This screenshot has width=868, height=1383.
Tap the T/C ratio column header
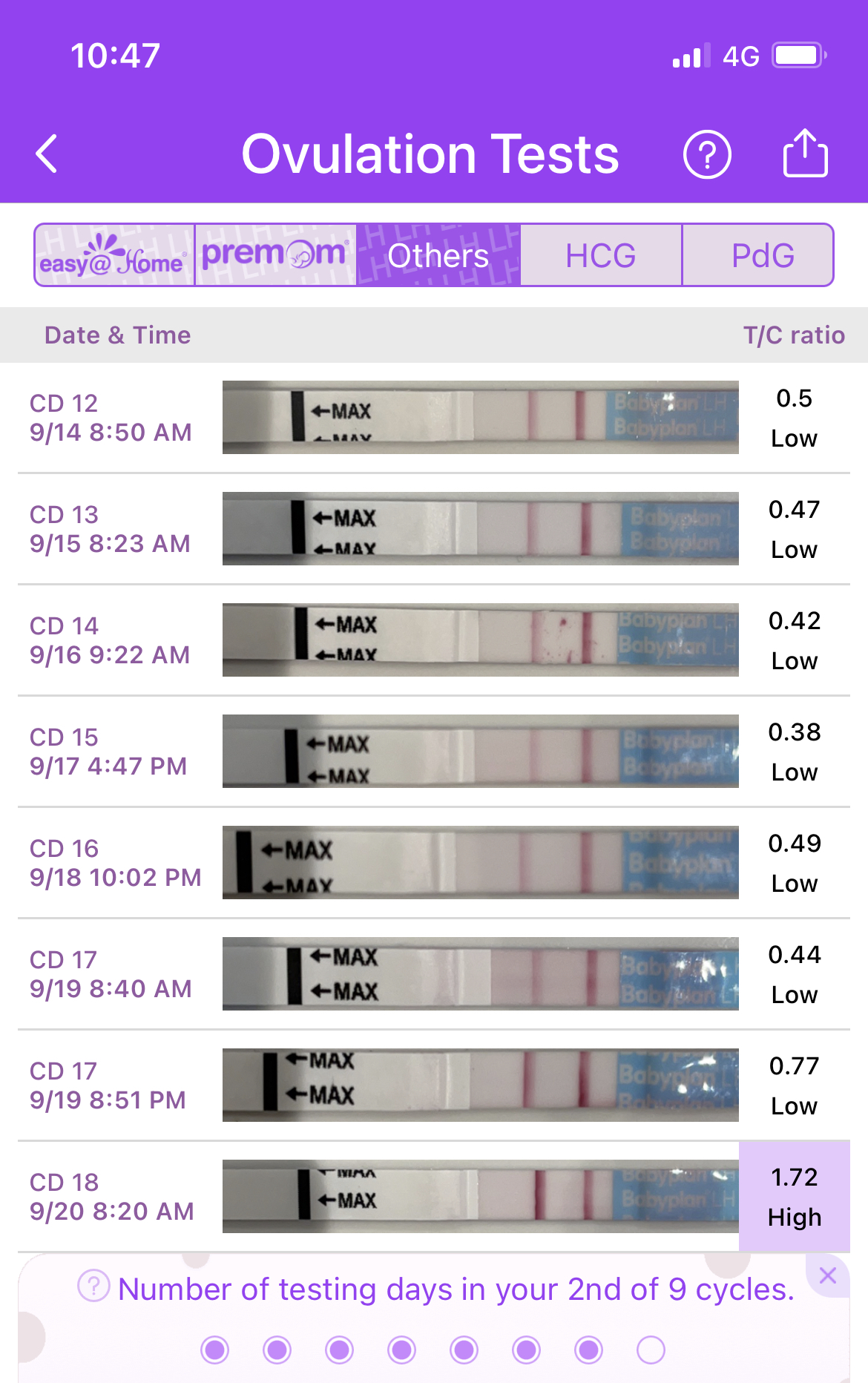coord(794,335)
